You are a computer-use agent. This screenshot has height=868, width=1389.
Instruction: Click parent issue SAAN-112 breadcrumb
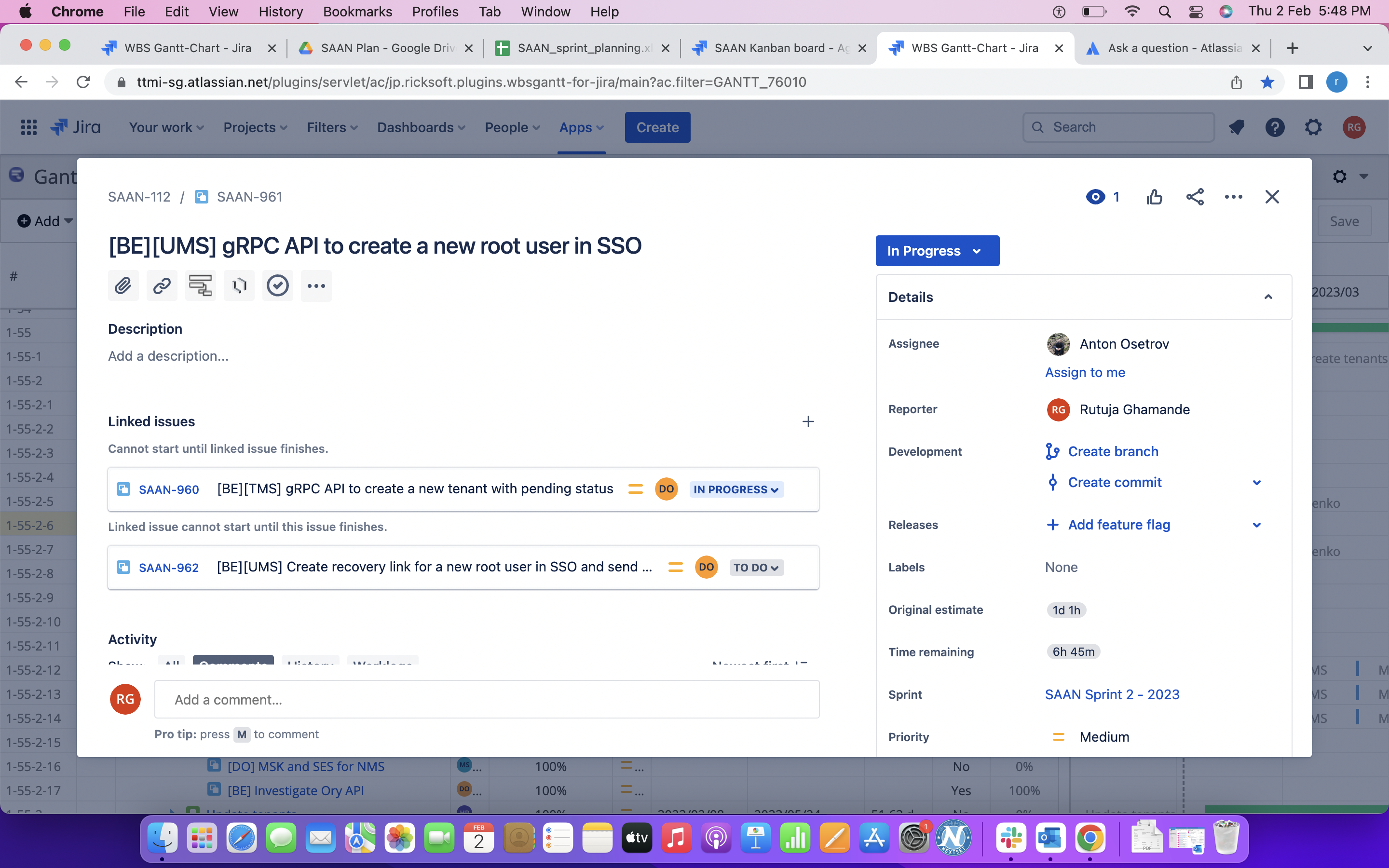(139, 197)
